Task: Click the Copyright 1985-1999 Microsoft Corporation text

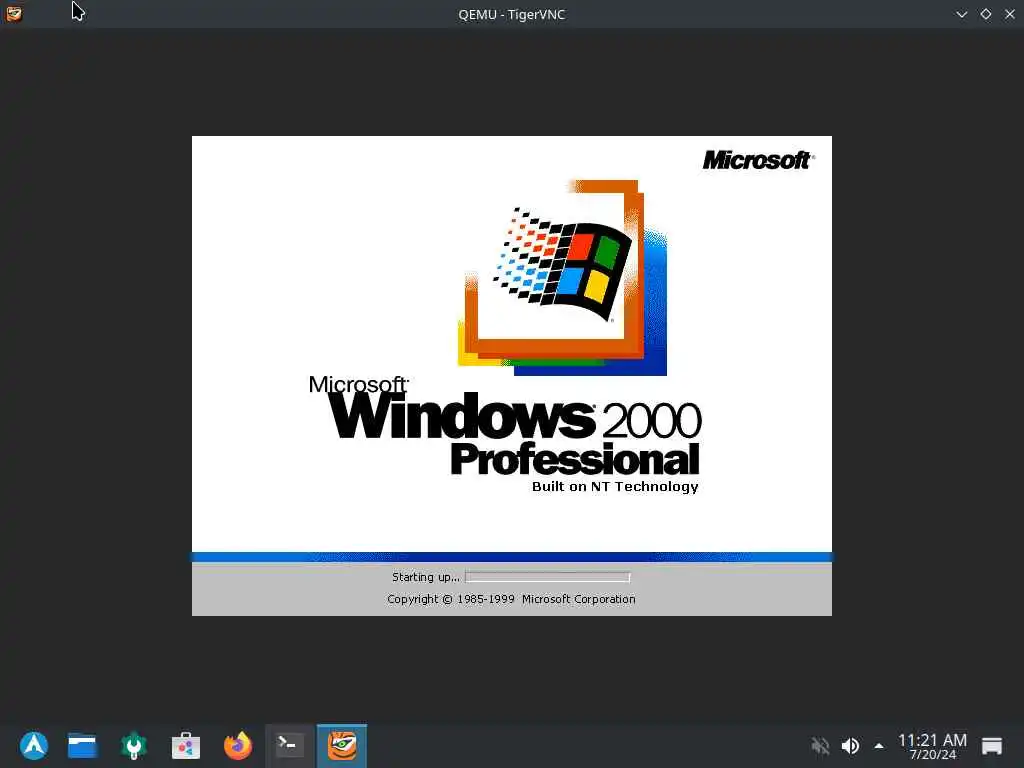Action: 511,599
